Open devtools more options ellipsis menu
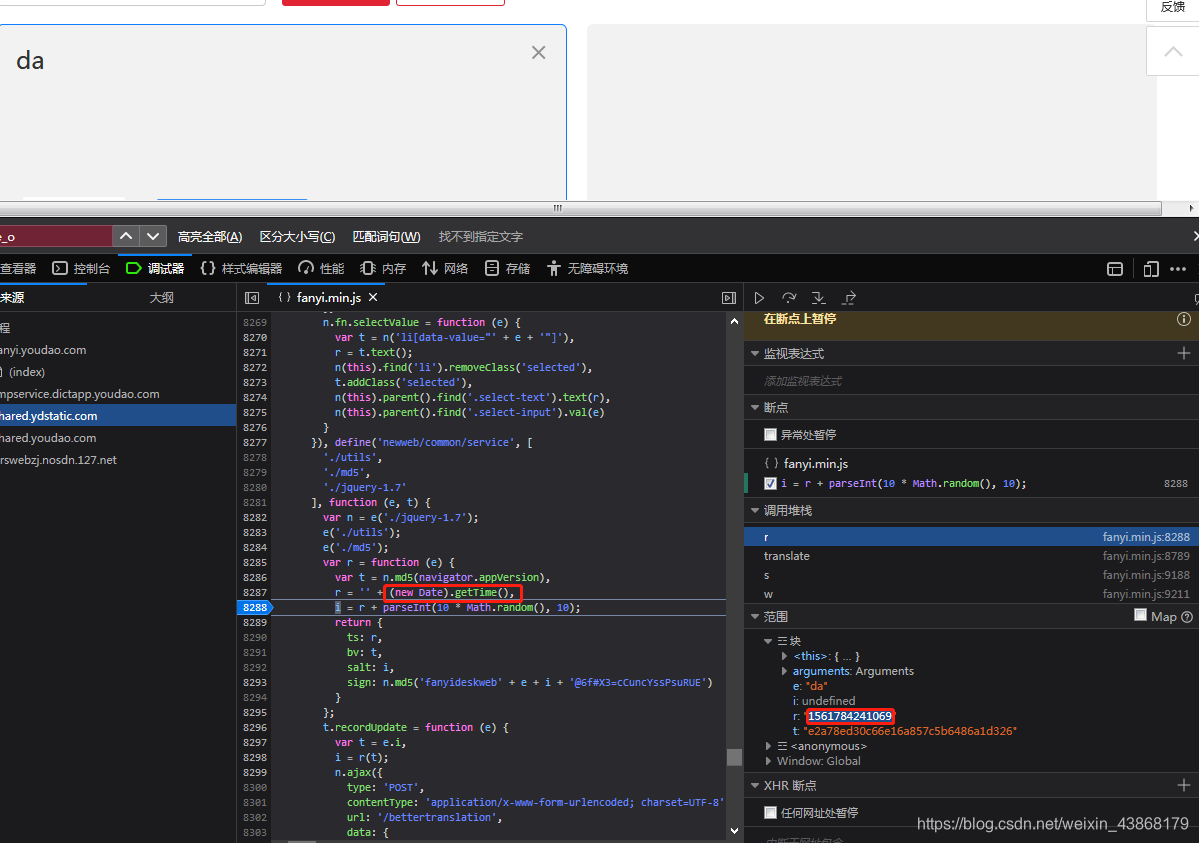The height and width of the screenshot is (843, 1199). coord(1178,269)
